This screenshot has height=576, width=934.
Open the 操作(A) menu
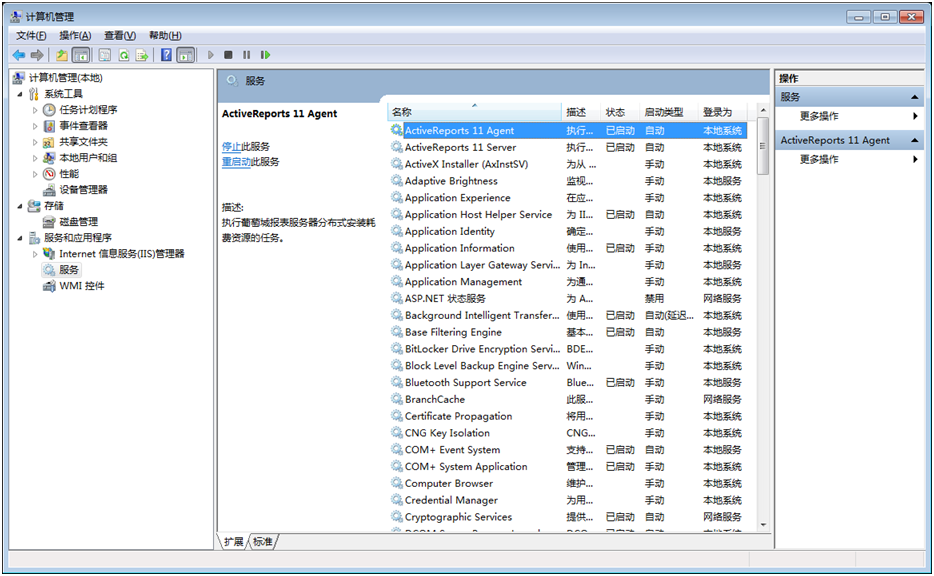[75, 36]
